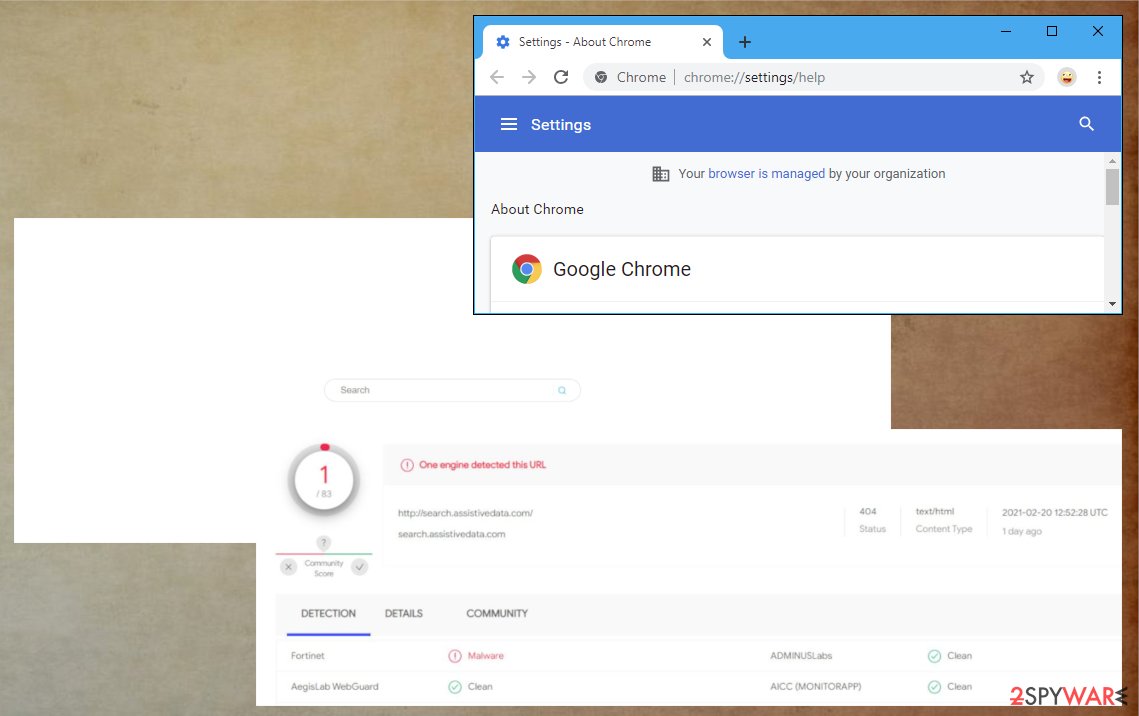
Task: Open the Chrome three-dot menu
Action: [1099, 77]
